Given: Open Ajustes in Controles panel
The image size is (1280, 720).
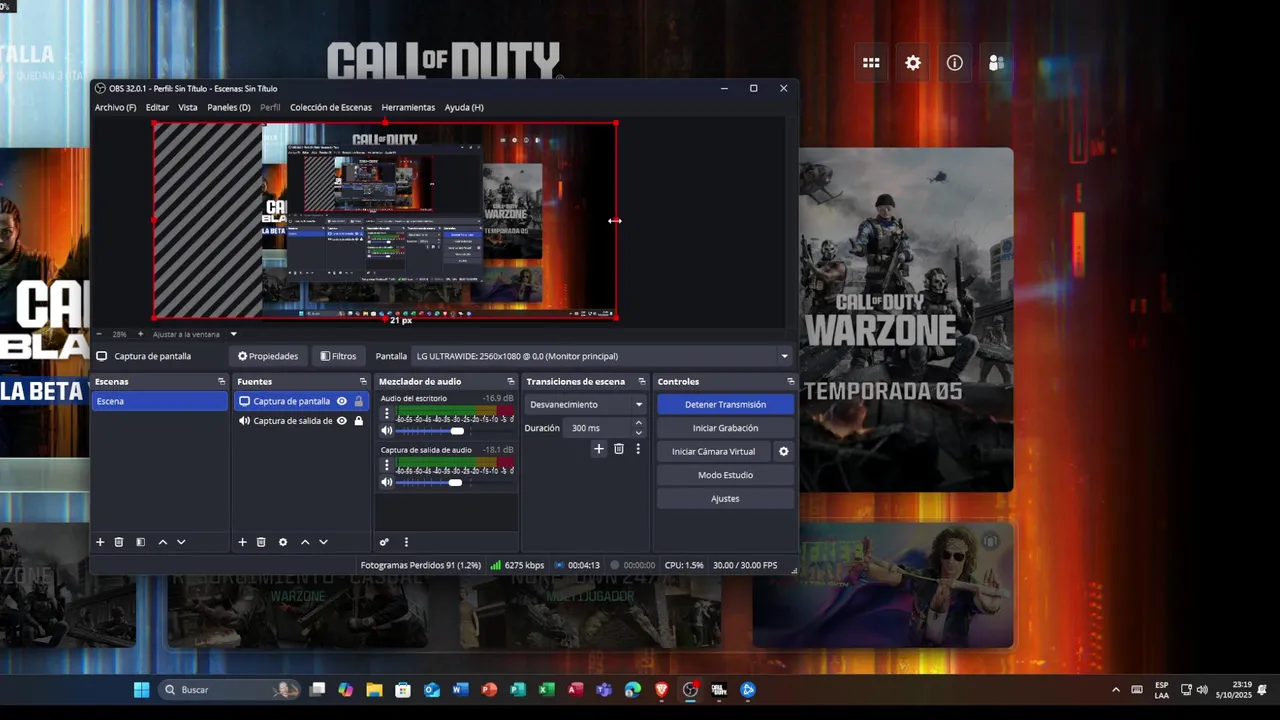Looking at the screenshot, I should (x=725, y=499).
